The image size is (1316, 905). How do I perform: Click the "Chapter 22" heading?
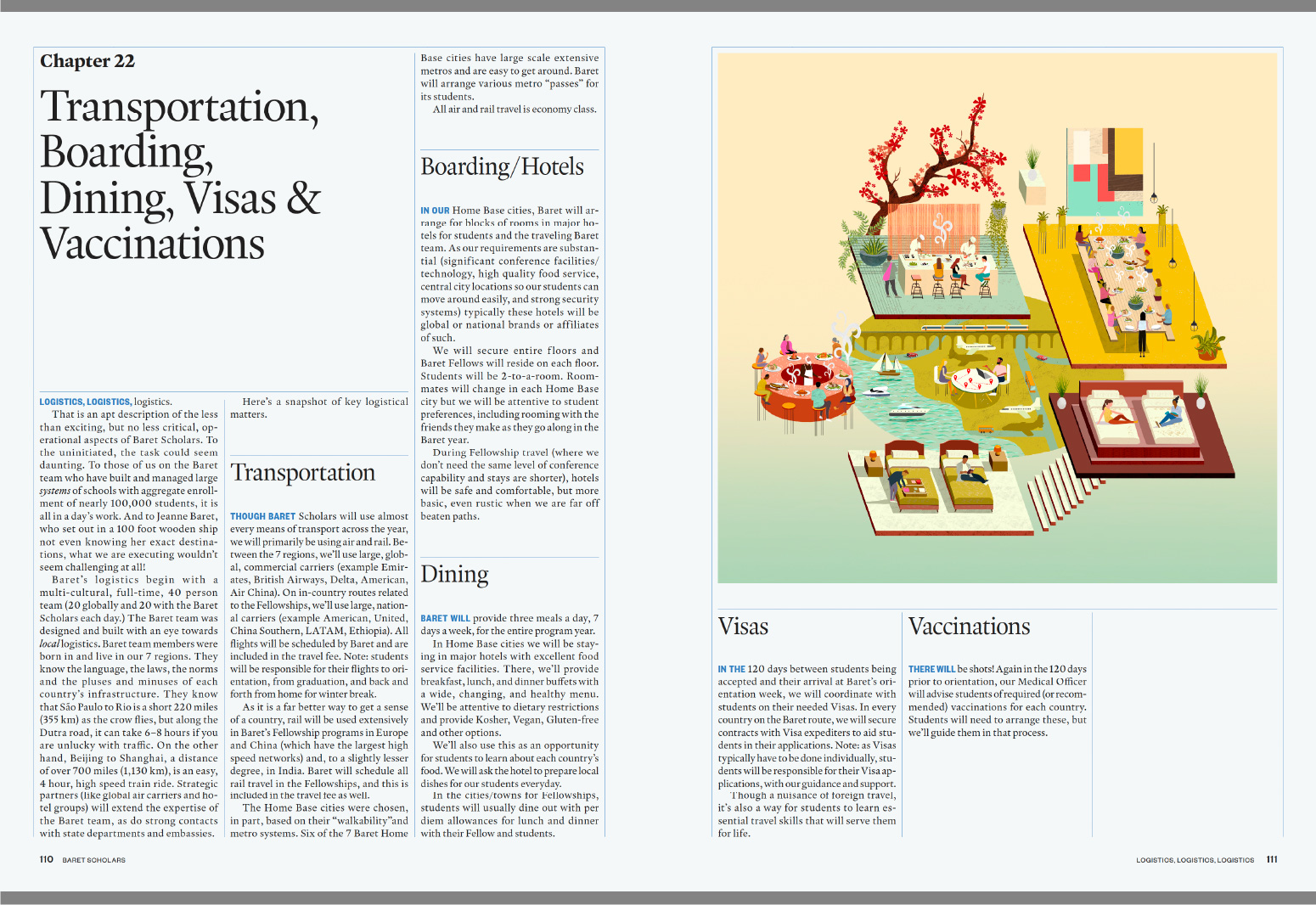(87, 61)
